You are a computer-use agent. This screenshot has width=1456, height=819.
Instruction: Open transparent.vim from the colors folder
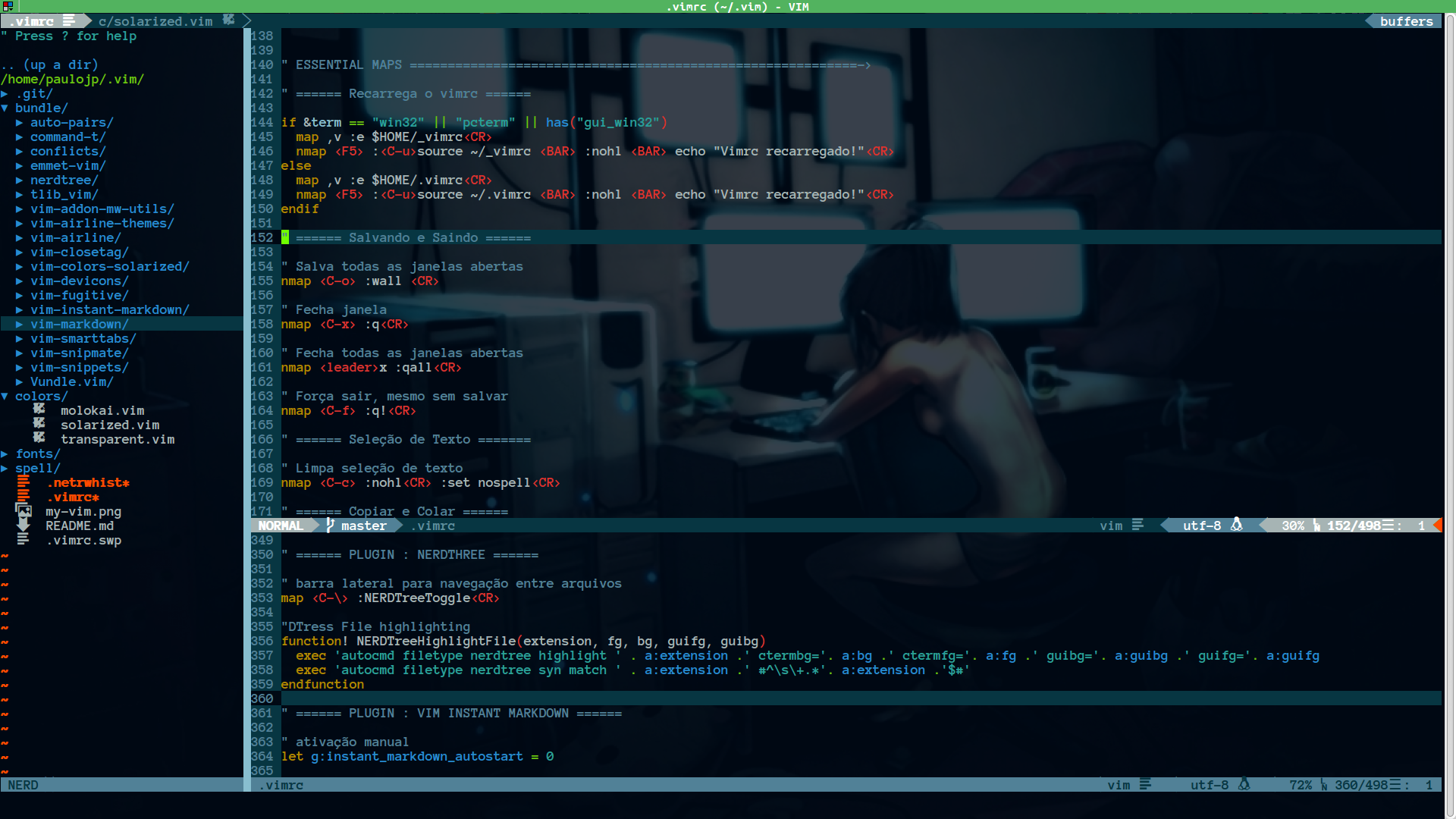117,439
